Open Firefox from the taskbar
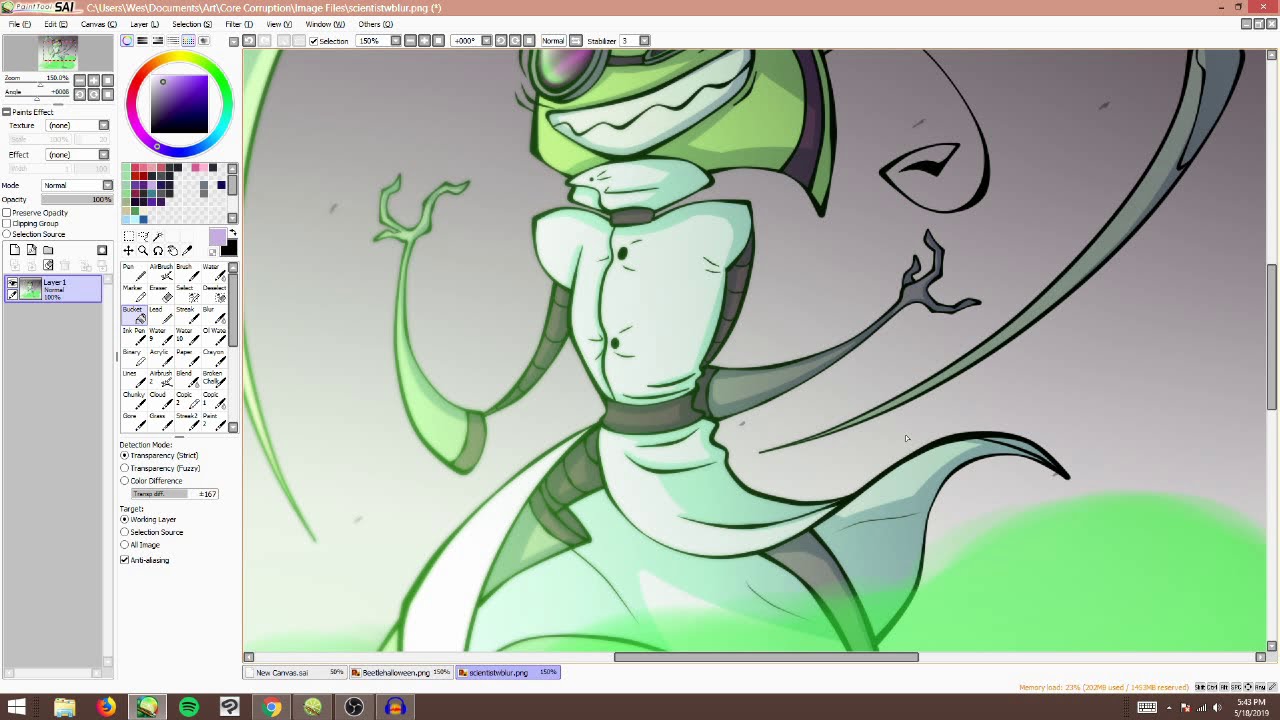 (x=106, y=707)
